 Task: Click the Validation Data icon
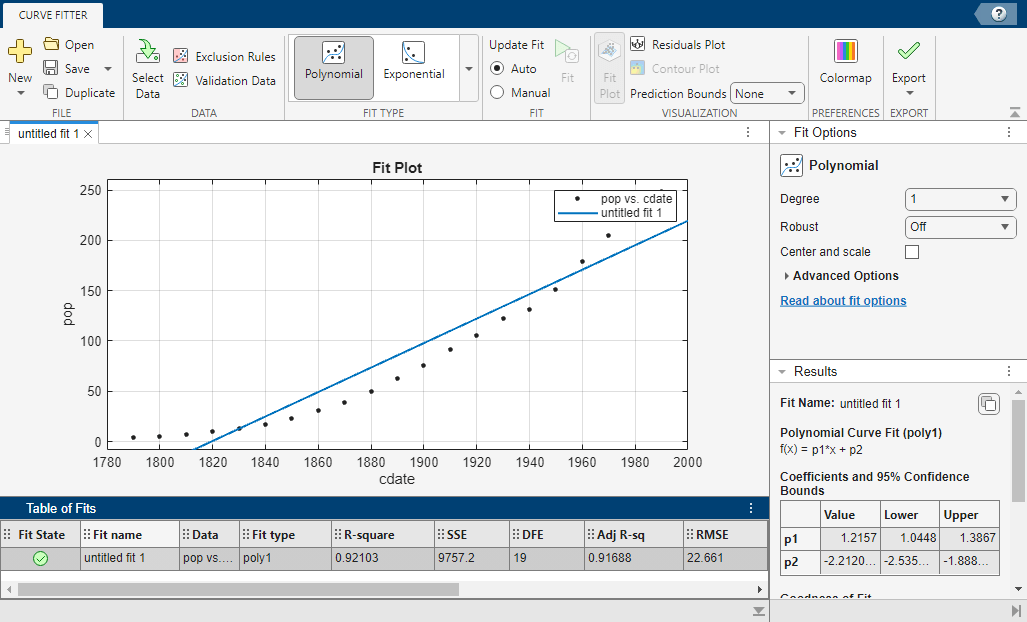point(181,81)
